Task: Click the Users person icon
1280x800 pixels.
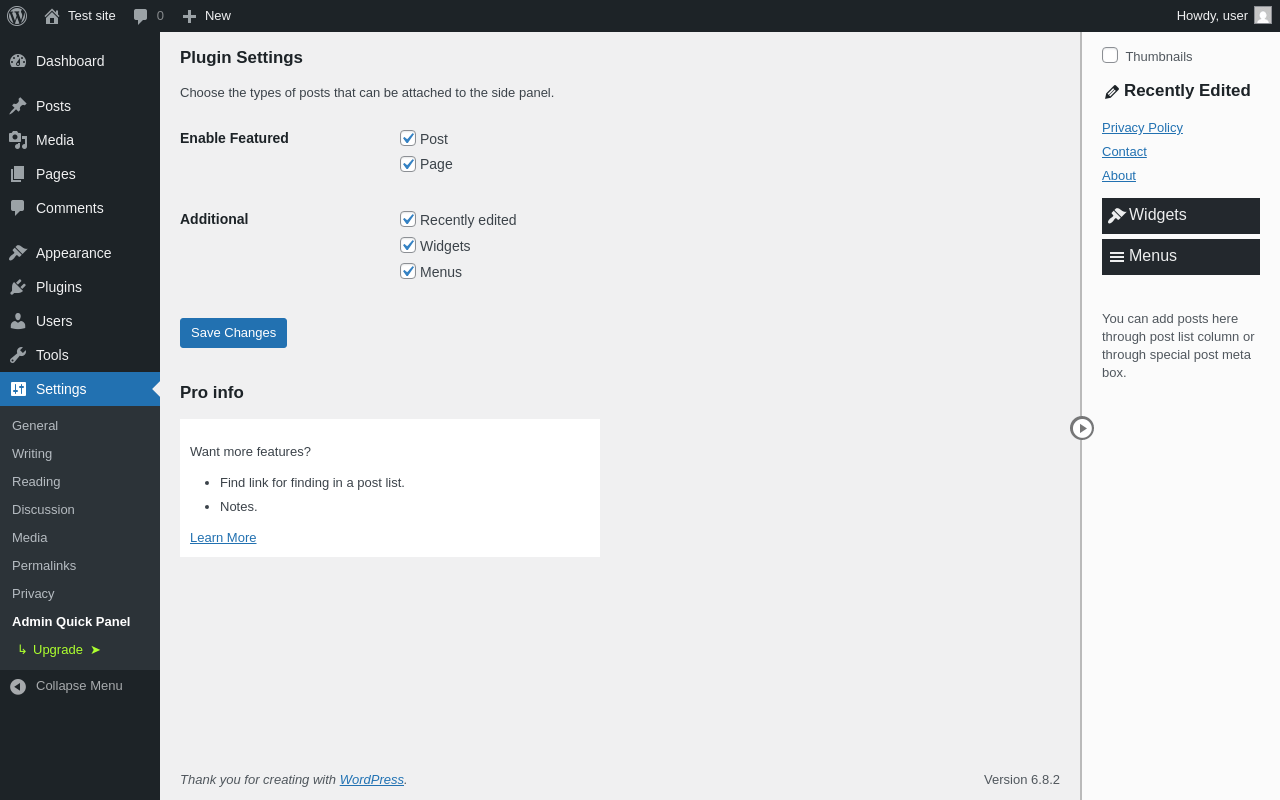Action: [18, 321]
